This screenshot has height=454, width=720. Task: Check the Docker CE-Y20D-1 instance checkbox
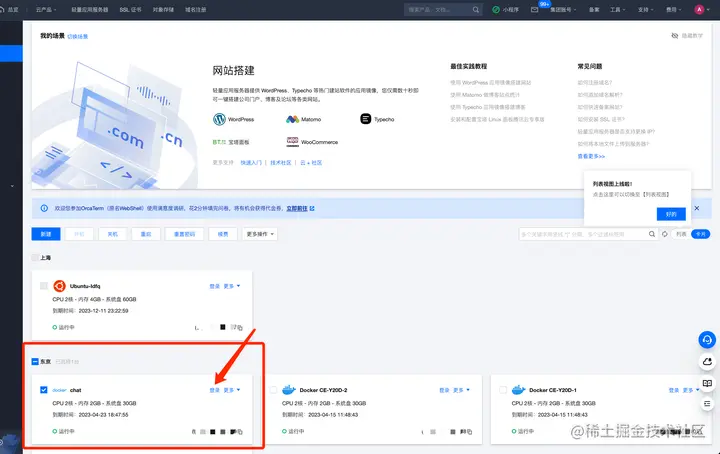(x=503, y=390)
